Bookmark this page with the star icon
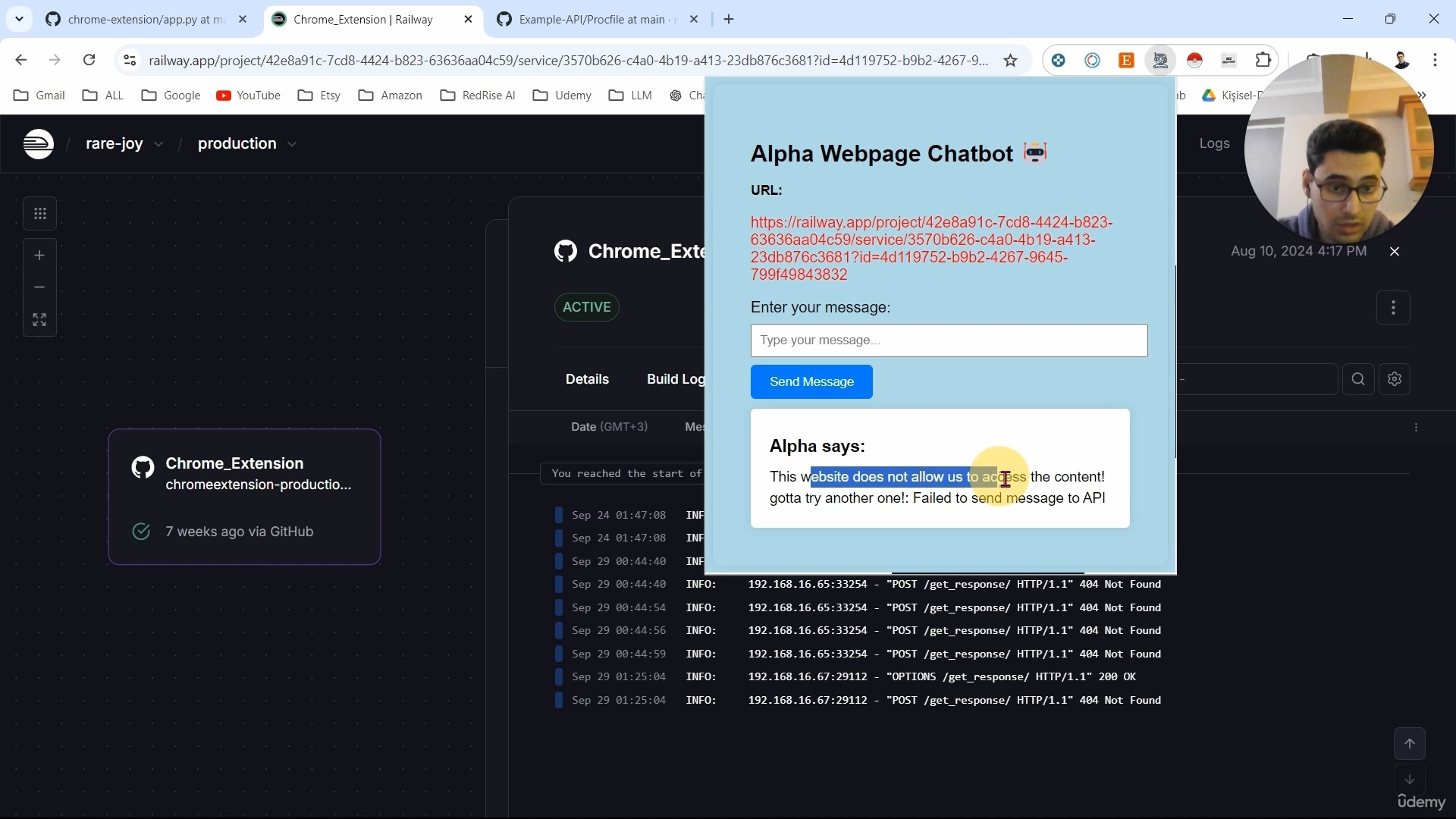The width and height of the screenshot is (1456, 819). pos(1010,61)
